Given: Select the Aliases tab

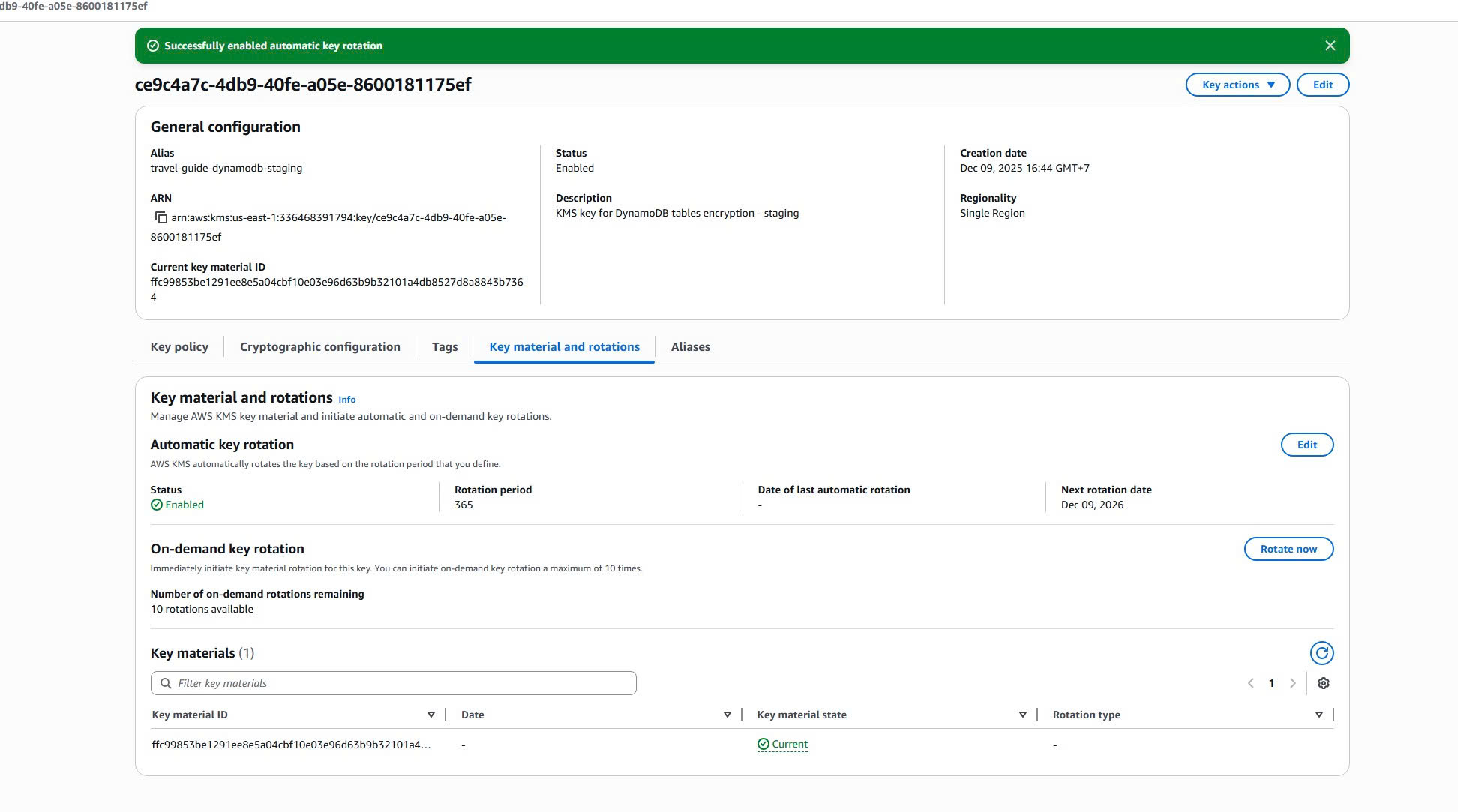Looking at the screenshot, I should [x=690, y=346].
